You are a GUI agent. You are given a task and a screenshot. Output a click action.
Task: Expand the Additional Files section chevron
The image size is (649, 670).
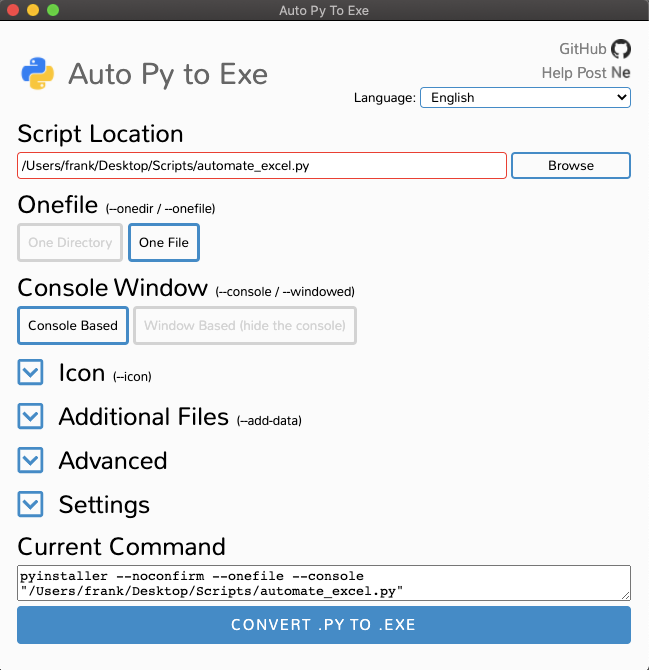[x=30, y=416]
